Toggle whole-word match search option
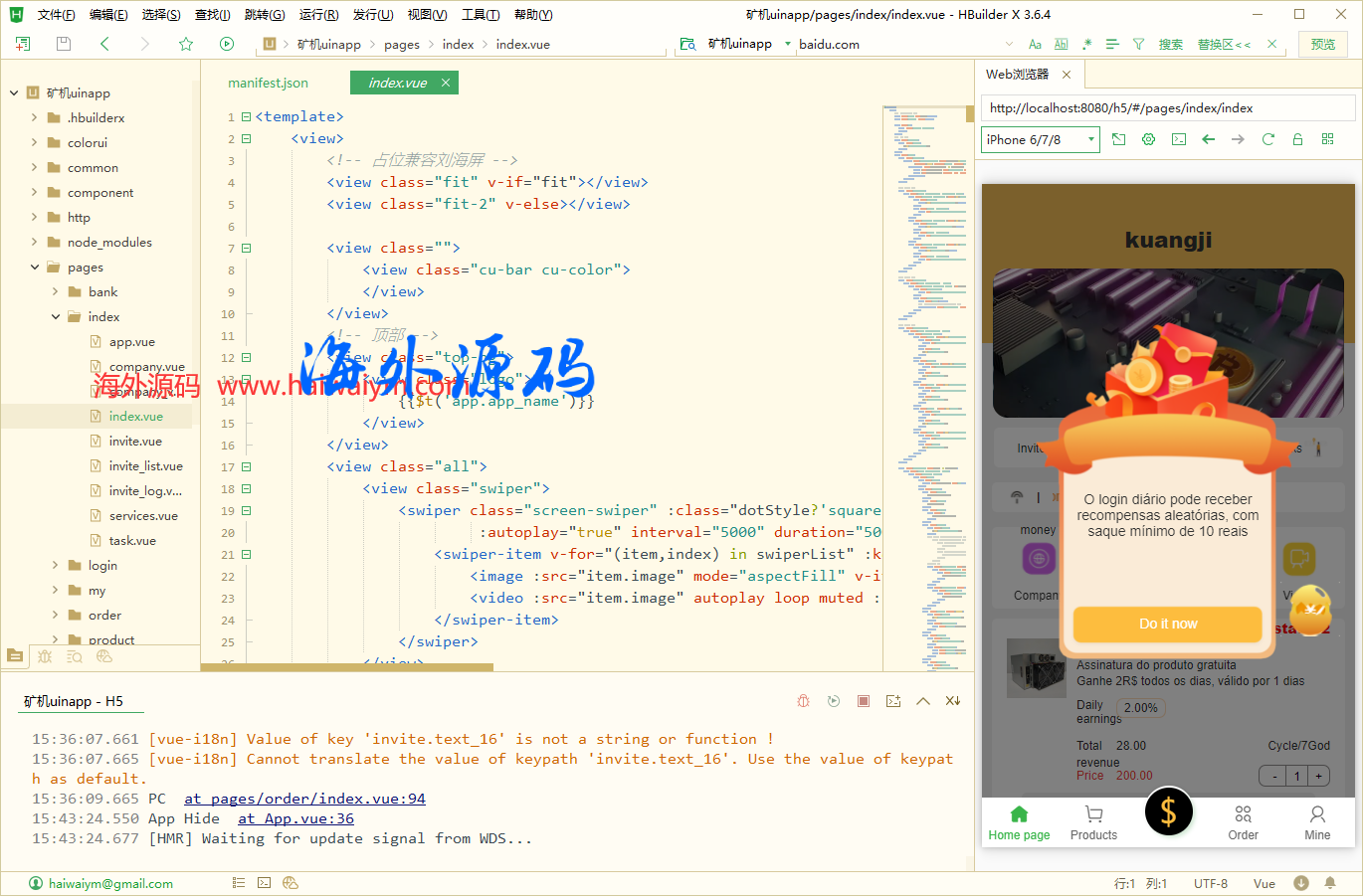Screen dimensions: 1363x896 point(1061,44)
